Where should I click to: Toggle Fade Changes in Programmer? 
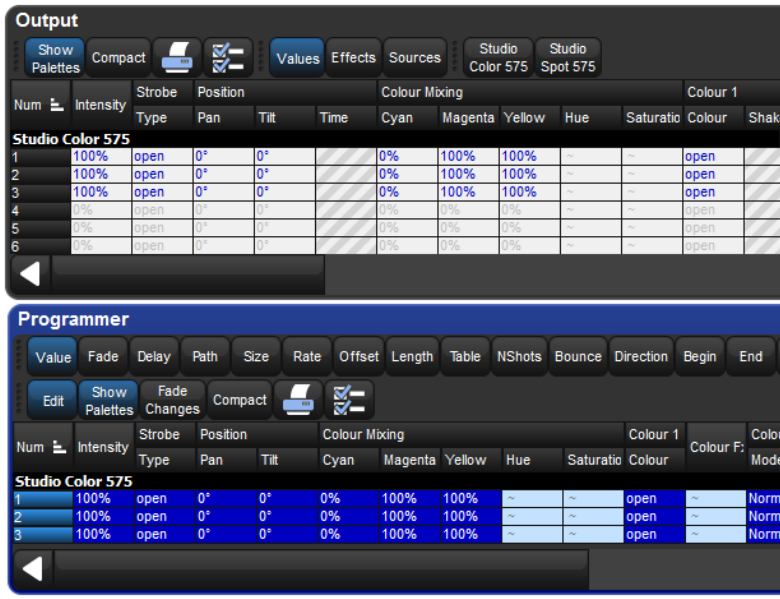[173, 400]
